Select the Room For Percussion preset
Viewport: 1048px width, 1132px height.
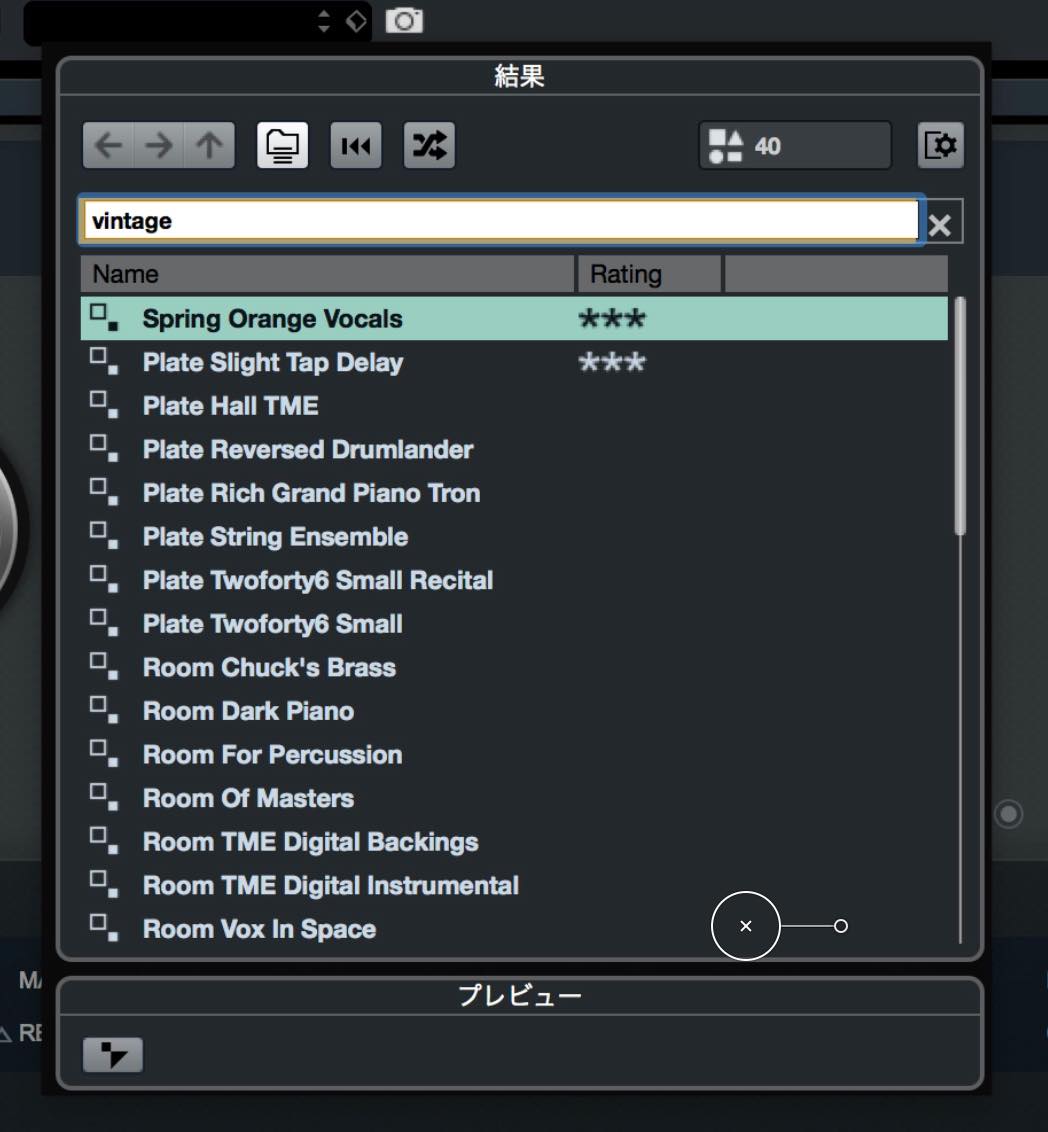tap(514, 755)
